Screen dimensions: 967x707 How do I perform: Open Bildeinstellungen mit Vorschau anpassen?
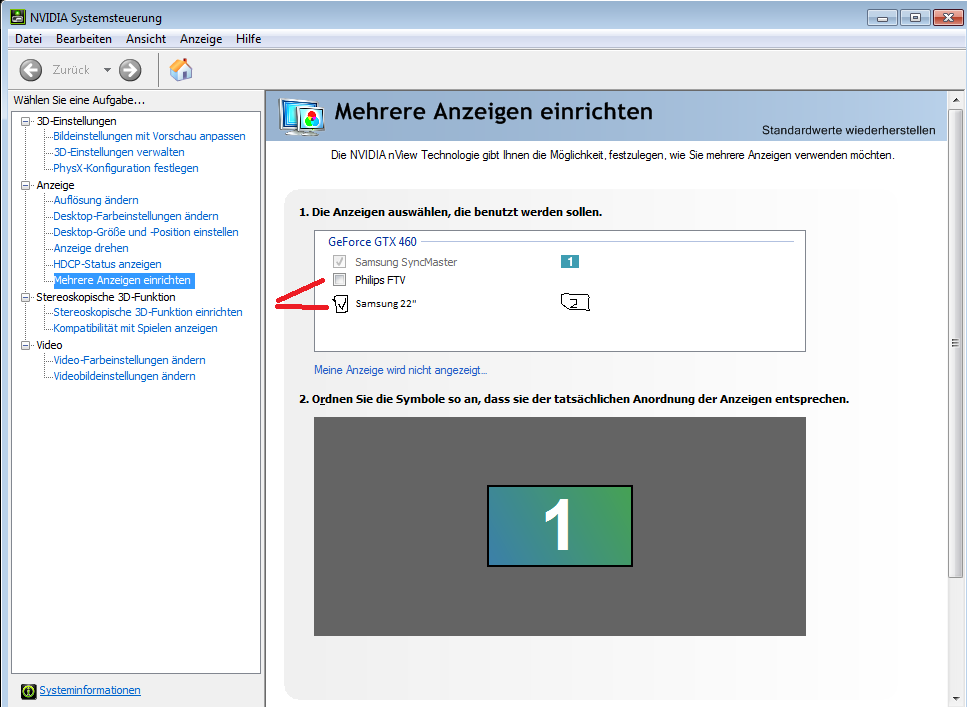149,136
